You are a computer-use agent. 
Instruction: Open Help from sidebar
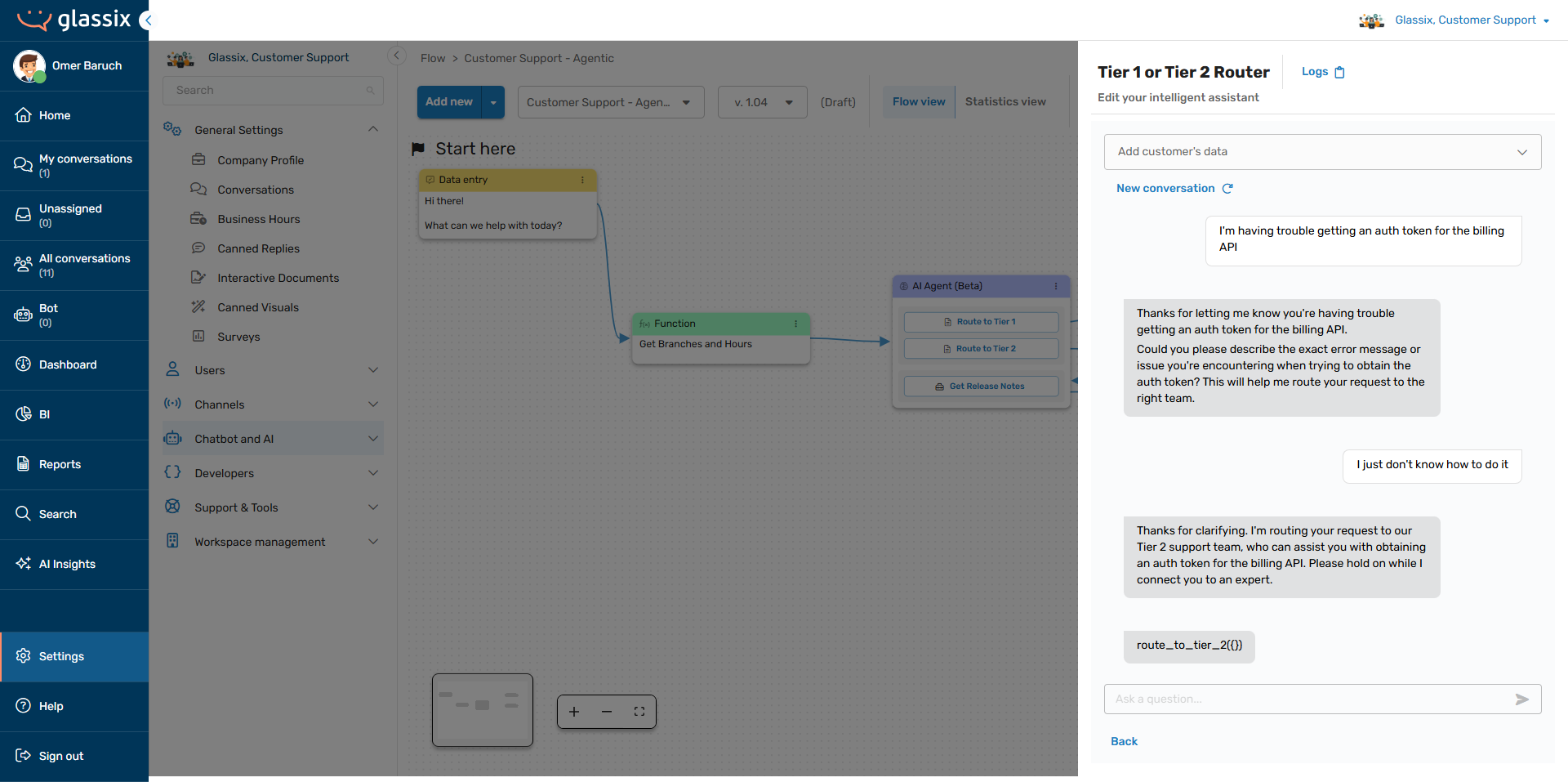pyautogui.click(x=74, y=706)
